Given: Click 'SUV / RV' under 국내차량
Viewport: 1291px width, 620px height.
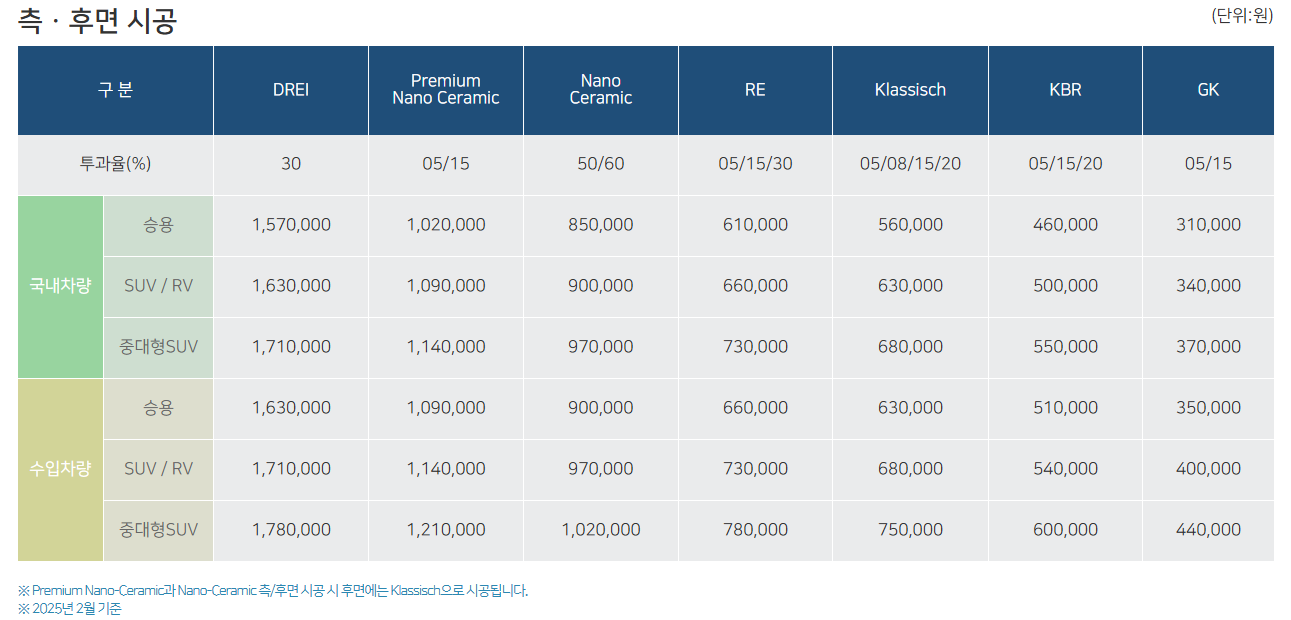Looking at the screenshot, I should pyautogui.click(x=158, y=286).
